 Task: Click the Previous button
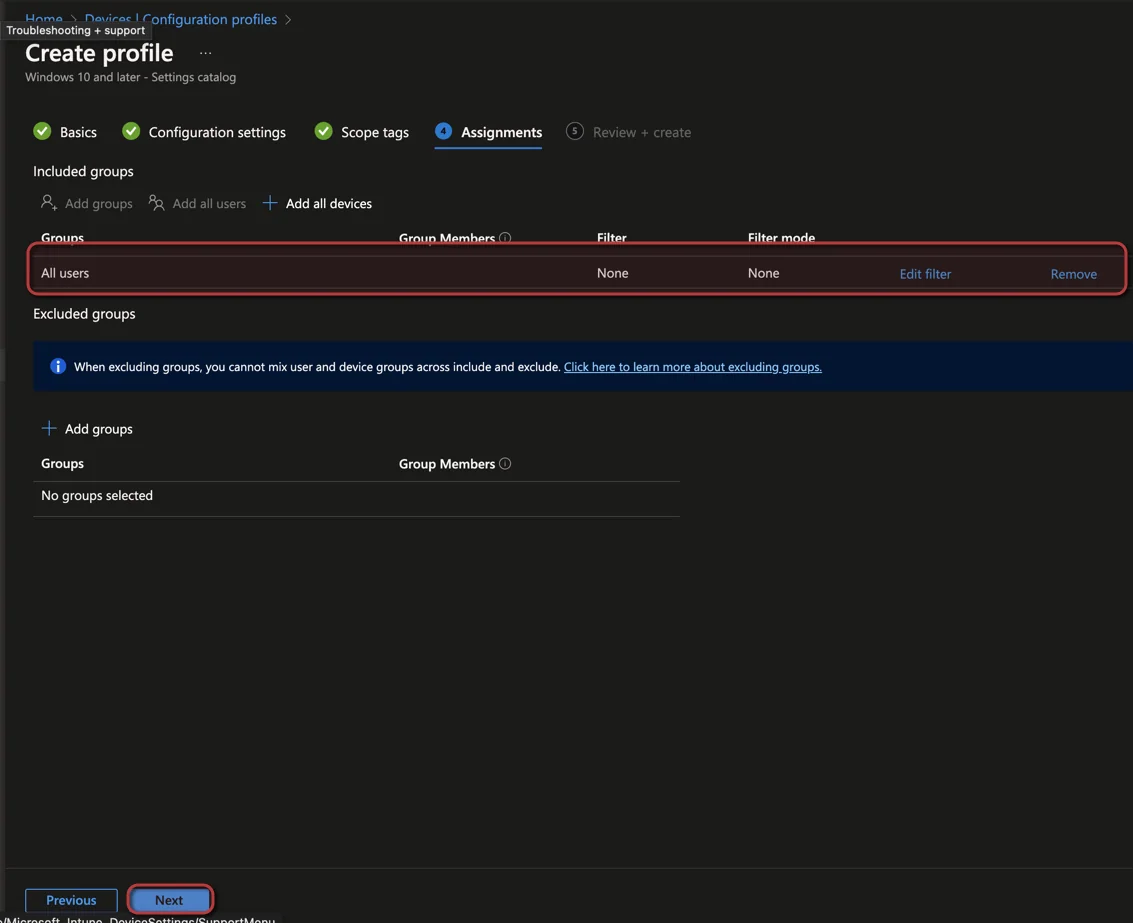[x=71, y=900]
